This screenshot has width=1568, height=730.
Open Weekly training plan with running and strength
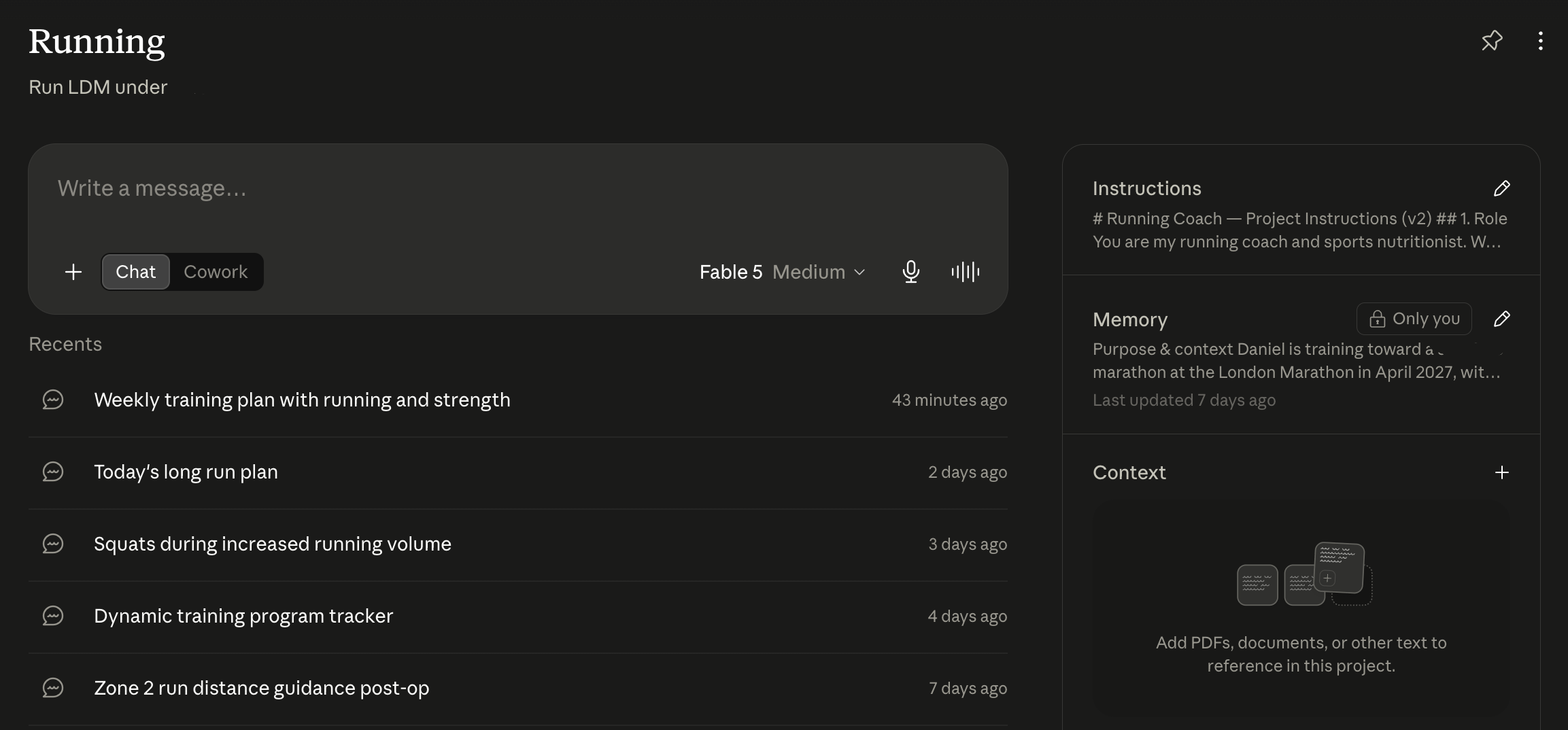518,400
